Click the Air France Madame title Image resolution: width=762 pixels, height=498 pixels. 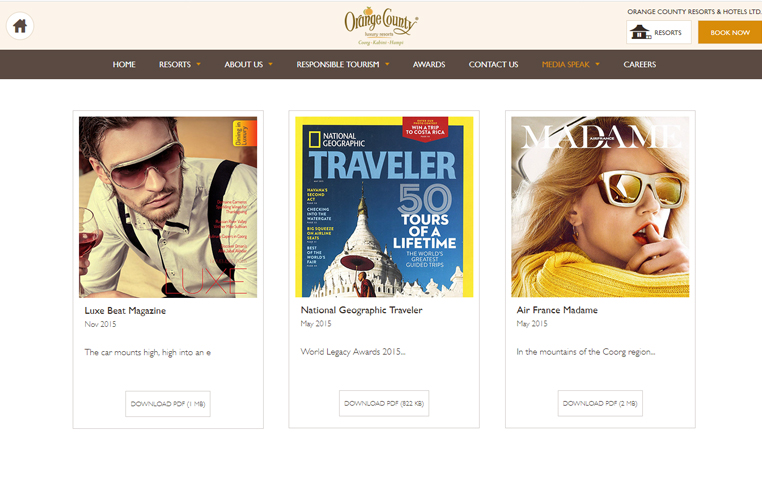point(557,310)
